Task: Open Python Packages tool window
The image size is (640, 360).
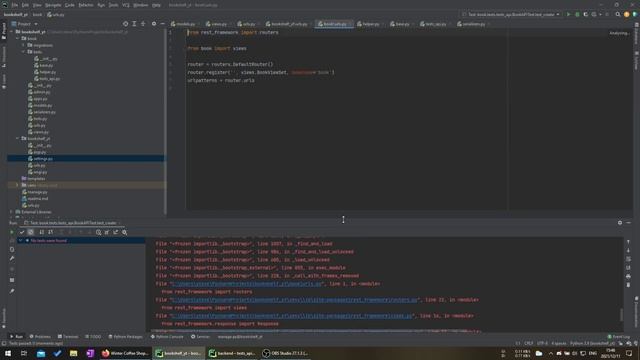Action: 126,336
